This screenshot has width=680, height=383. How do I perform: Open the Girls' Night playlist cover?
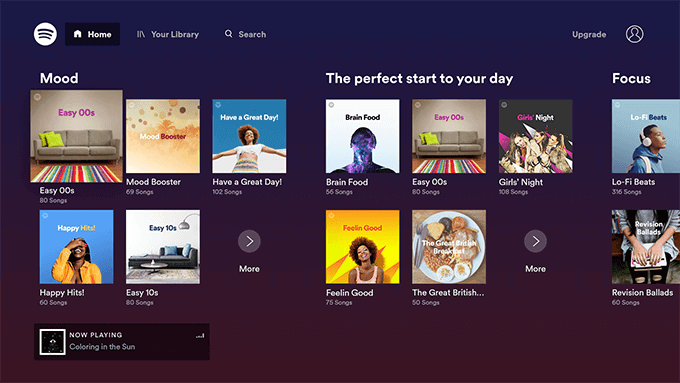pyautogui.click(x=536, y=136)
